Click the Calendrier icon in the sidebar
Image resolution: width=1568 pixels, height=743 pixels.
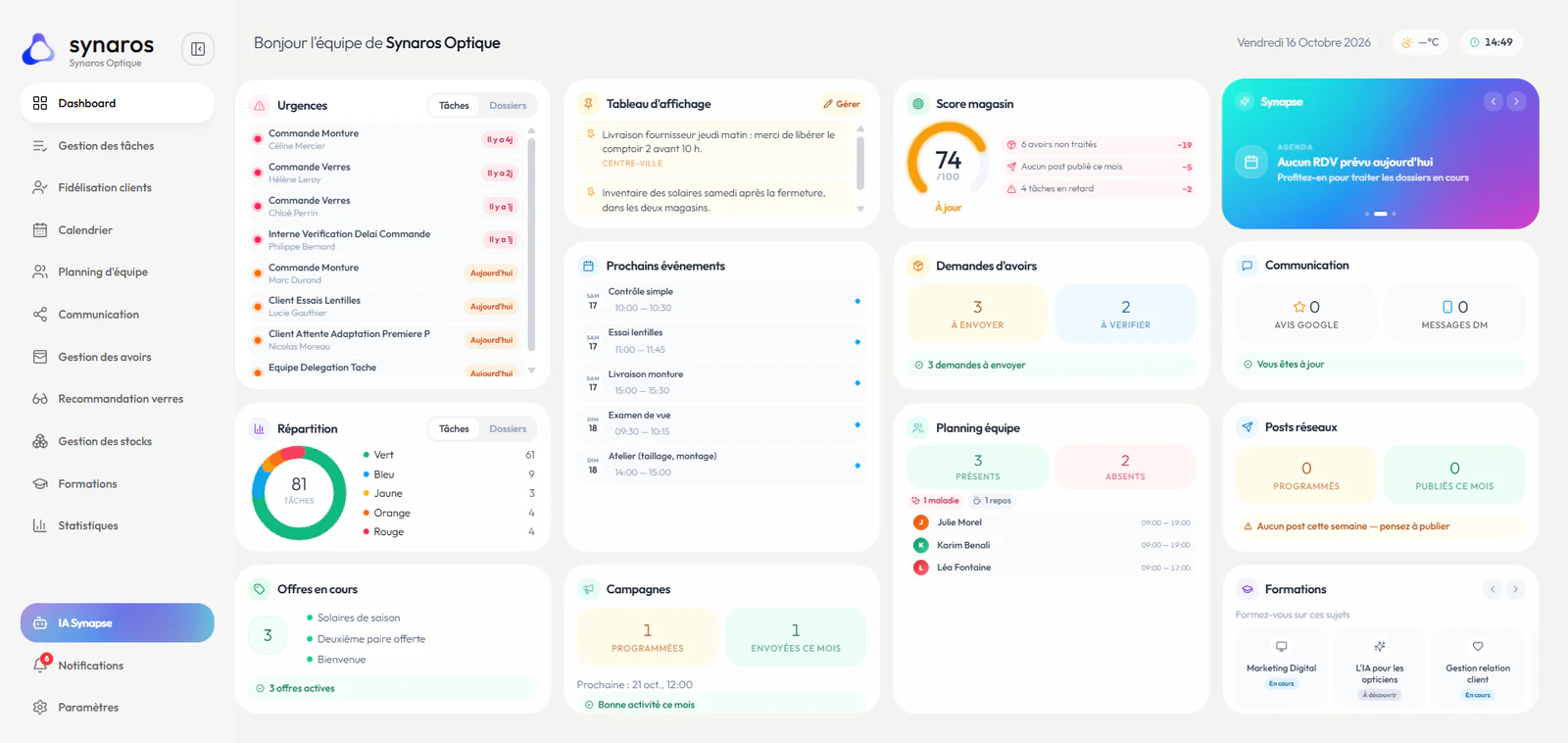point(40,230)
